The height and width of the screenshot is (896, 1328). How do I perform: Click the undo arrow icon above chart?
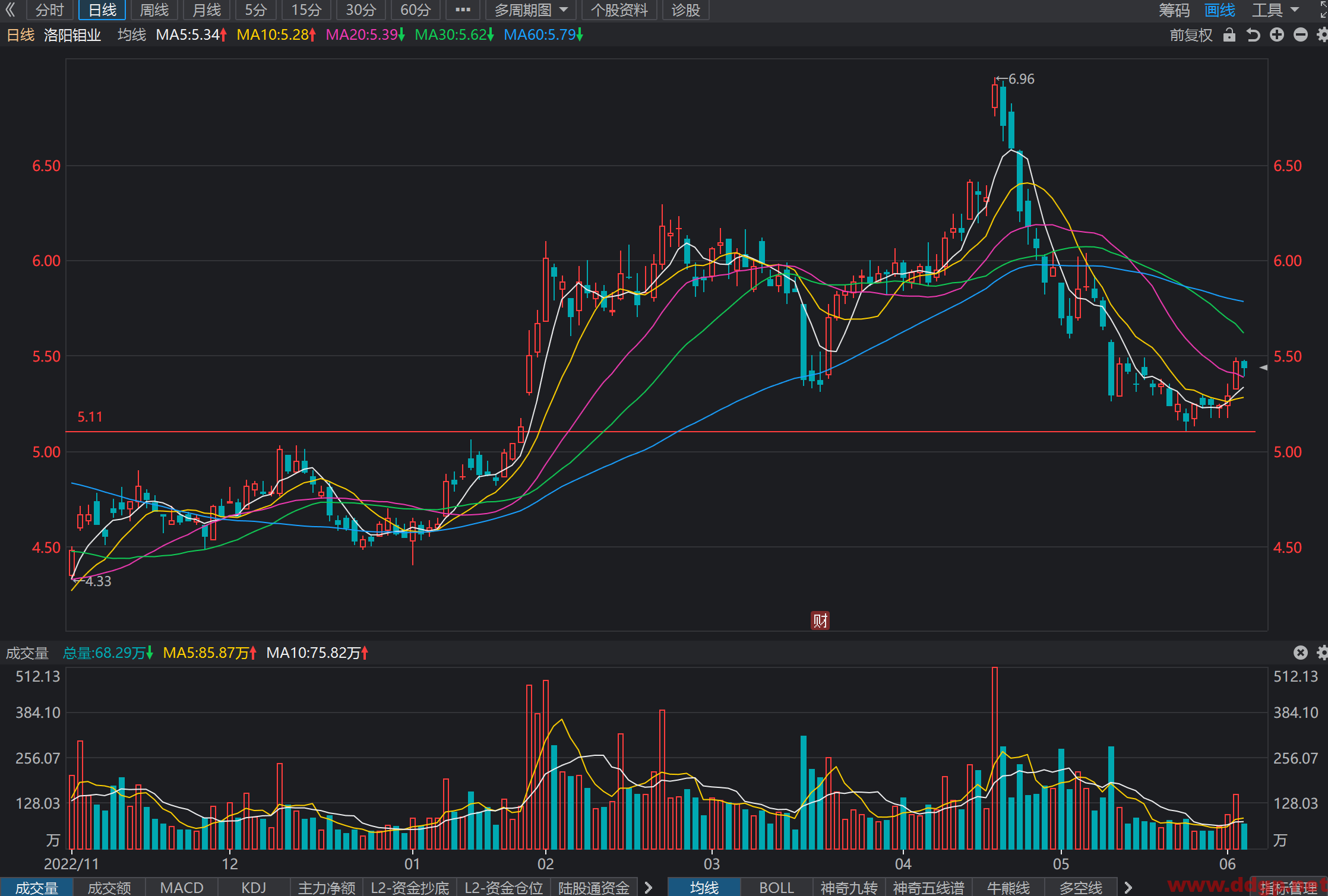(x=1253, y=35)
